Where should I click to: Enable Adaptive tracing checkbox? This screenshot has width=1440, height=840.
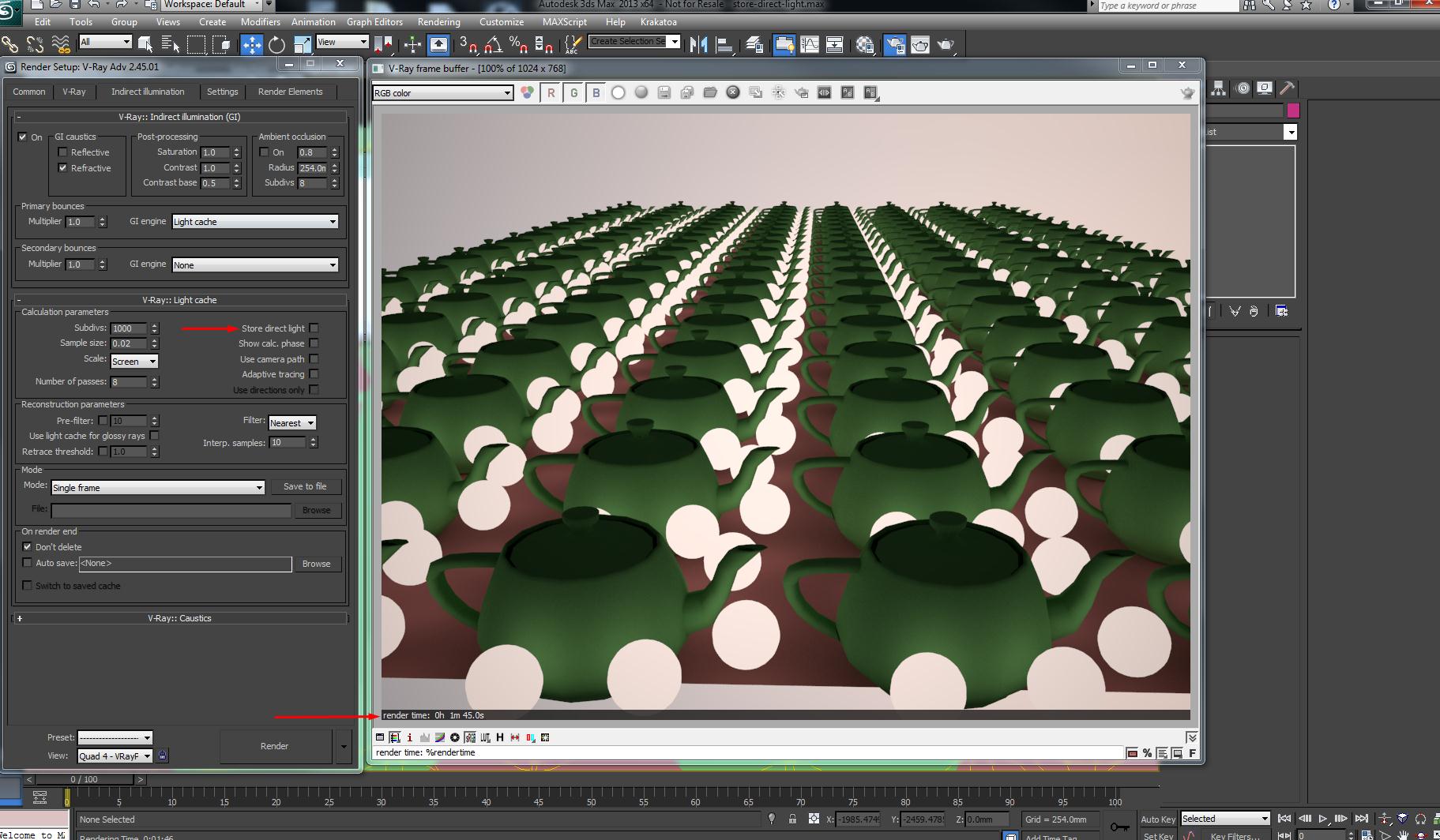click(x=314, y=374)
